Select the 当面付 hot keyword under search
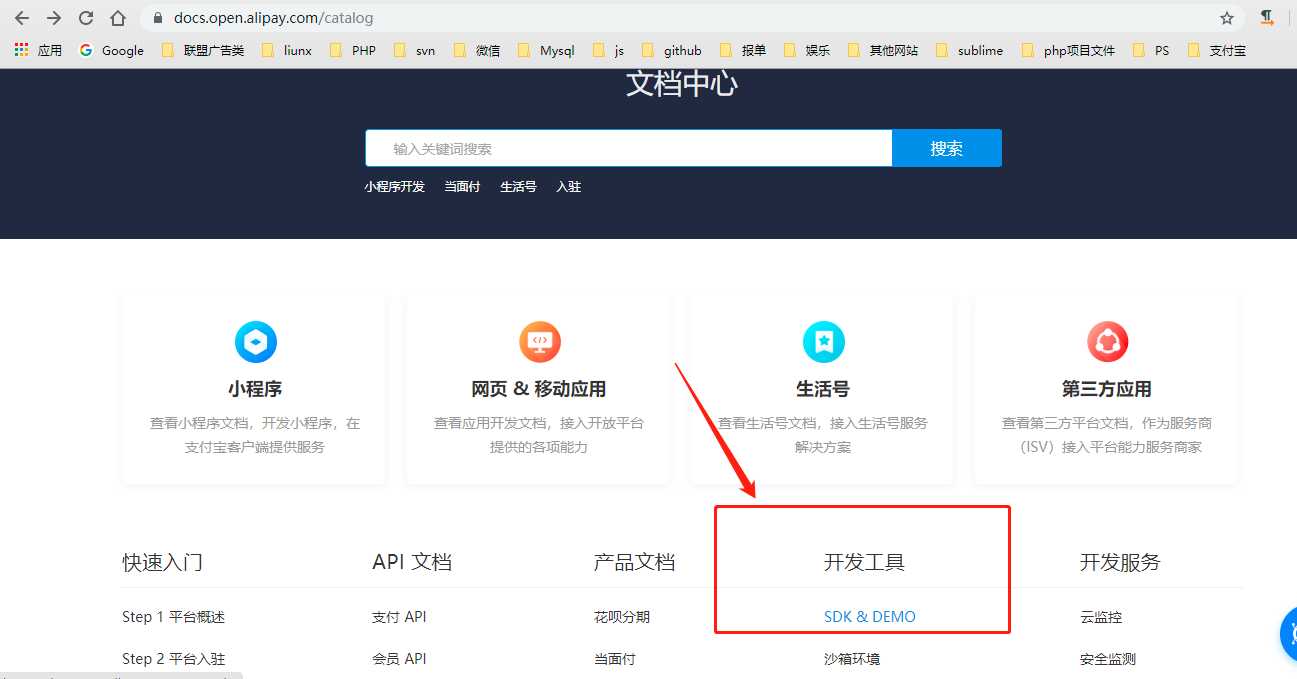The height and width of the screenshot is (679, 1297). 462,187
